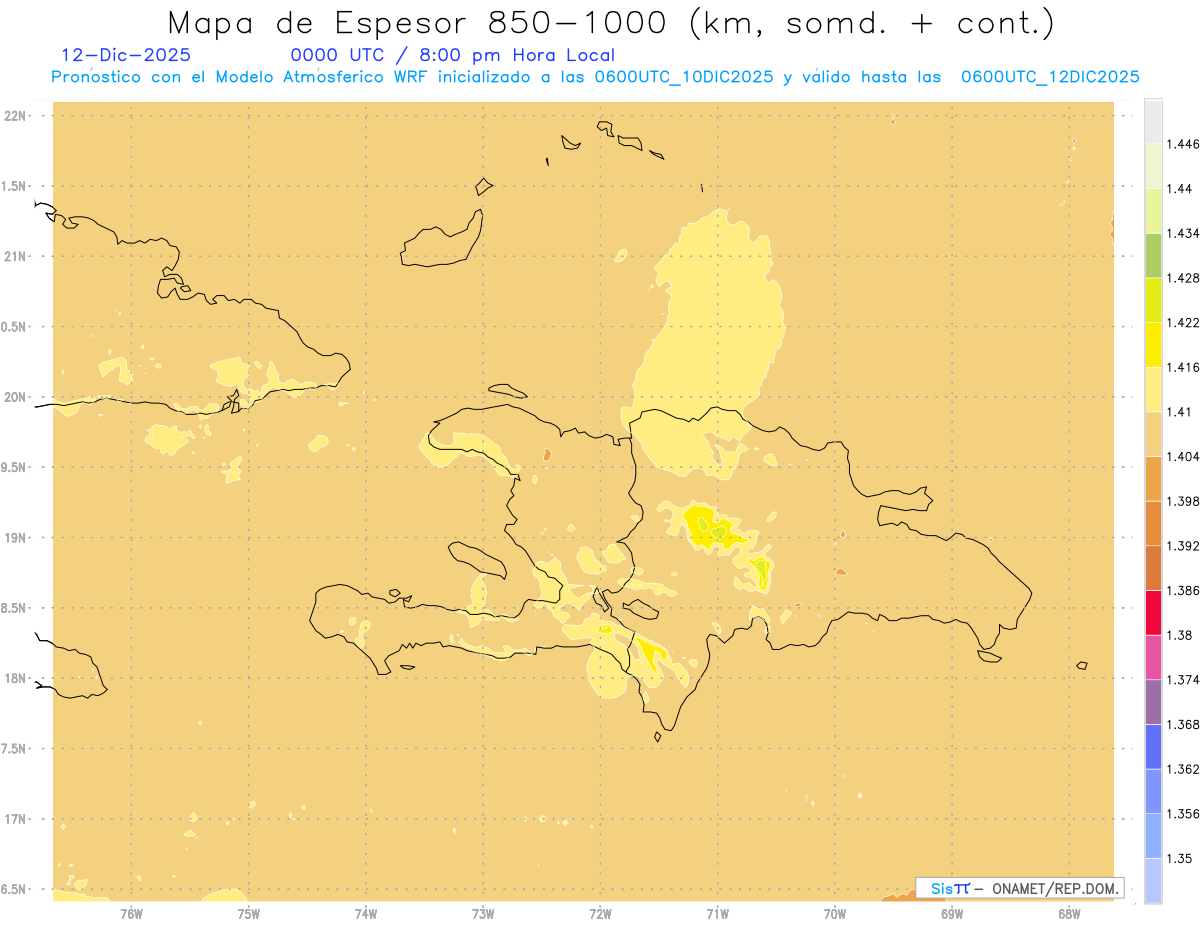The height and width of the screenshot is (927, 1200).
Task: Pick the tan legend swatch between 1.404 and 1.41
Action: point(1153,433)
